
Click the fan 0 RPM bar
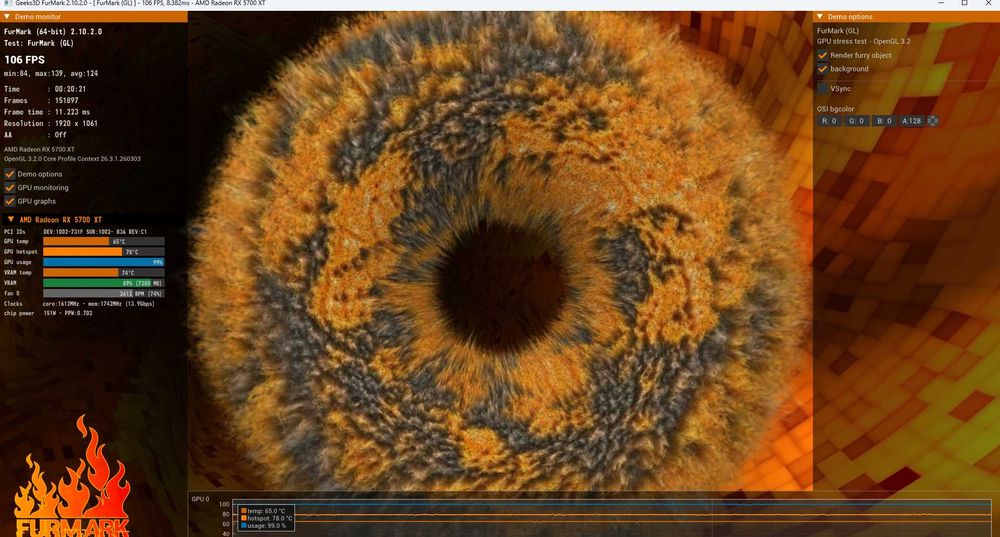[103, 293]
